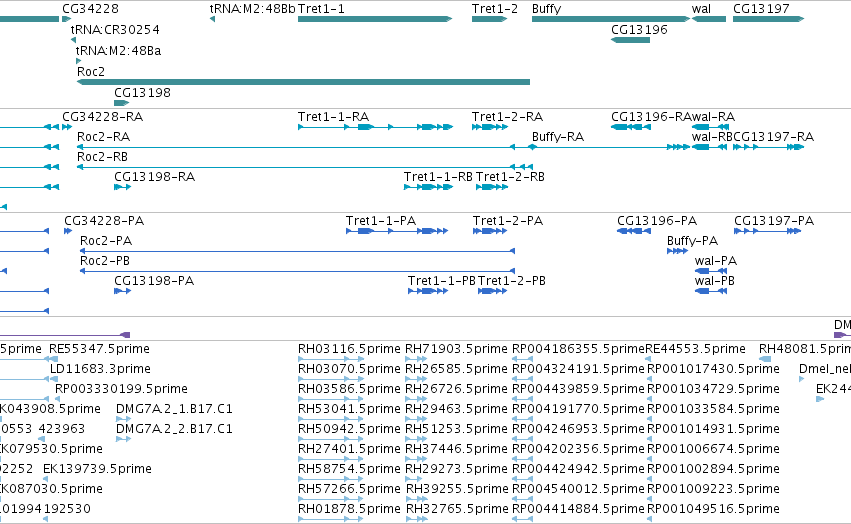Click EST RH57266.5prime
This screenshot has height=524, width=851.
pos(349,489)
